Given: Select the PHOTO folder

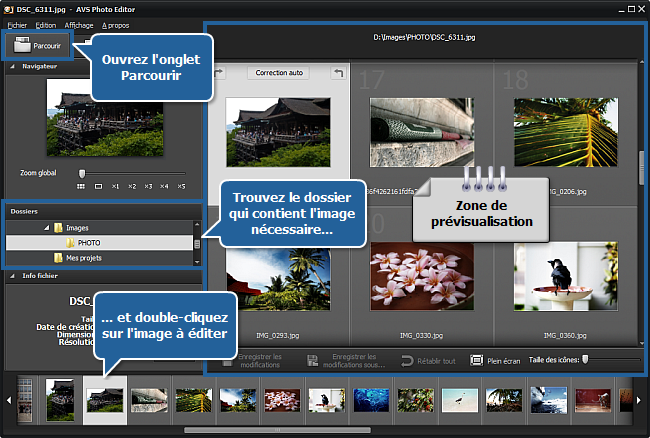Looking at the screenshot, I should coord(88,243).
